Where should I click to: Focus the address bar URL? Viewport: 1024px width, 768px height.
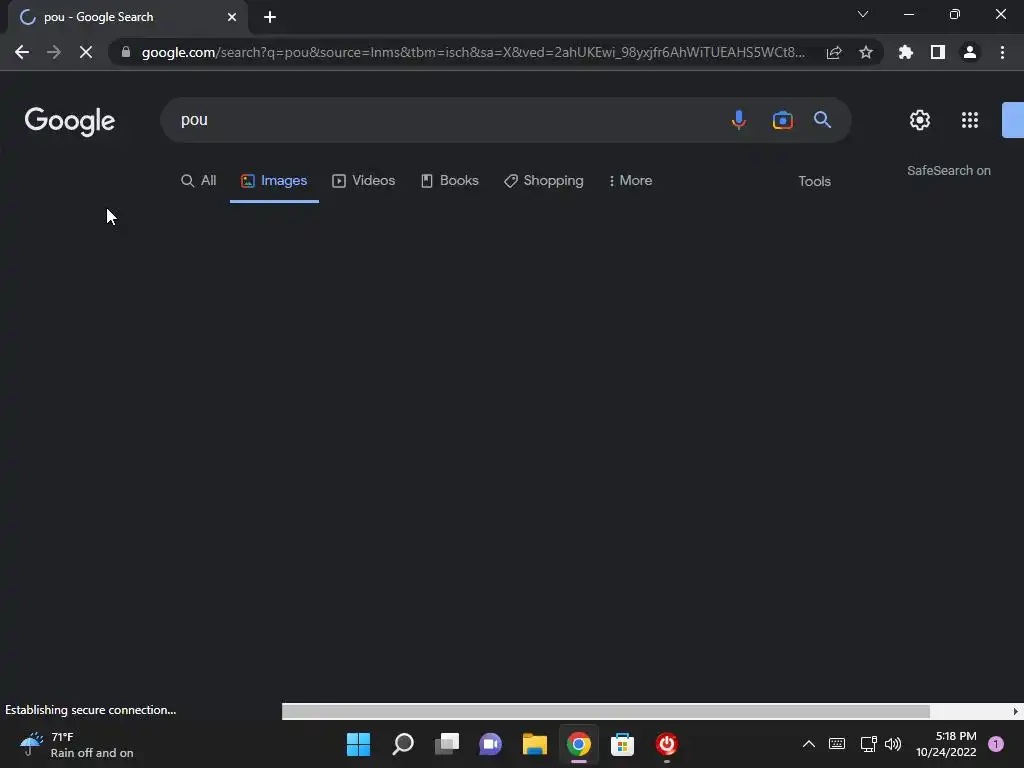[473, 52]
